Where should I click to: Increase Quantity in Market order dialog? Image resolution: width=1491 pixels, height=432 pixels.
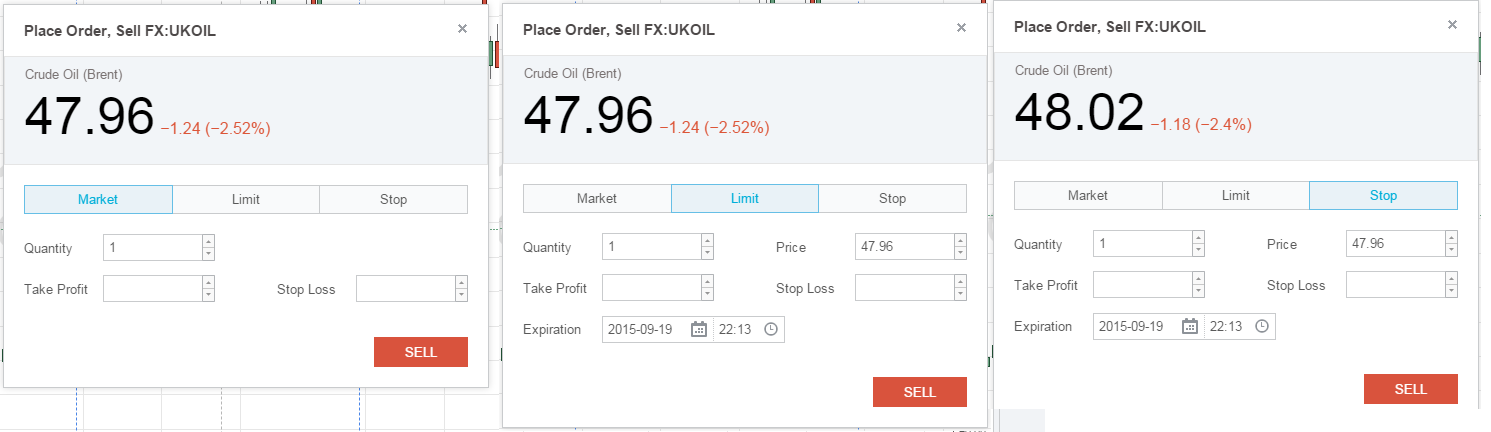208,241
